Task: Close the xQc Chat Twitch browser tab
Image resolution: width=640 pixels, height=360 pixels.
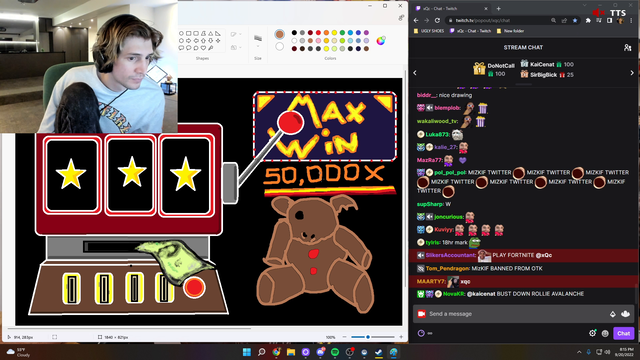Action: pos(486,9)
